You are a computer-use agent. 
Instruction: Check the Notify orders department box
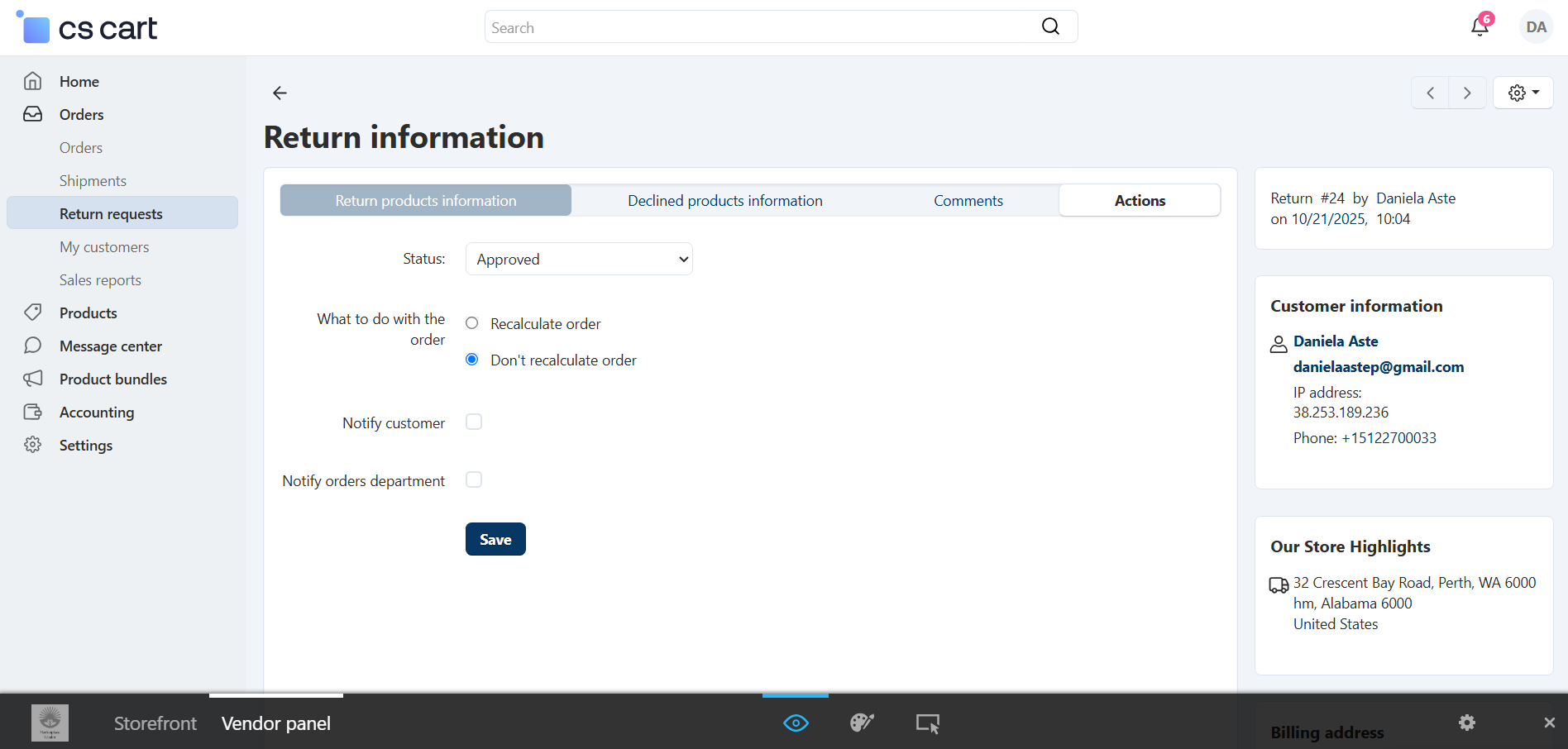tap(474, 480)
